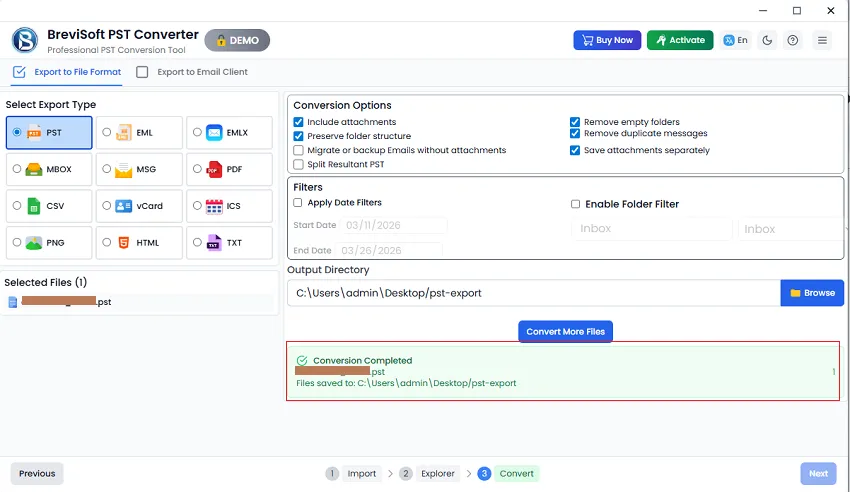Select ICS export type radio

(197, 206)
